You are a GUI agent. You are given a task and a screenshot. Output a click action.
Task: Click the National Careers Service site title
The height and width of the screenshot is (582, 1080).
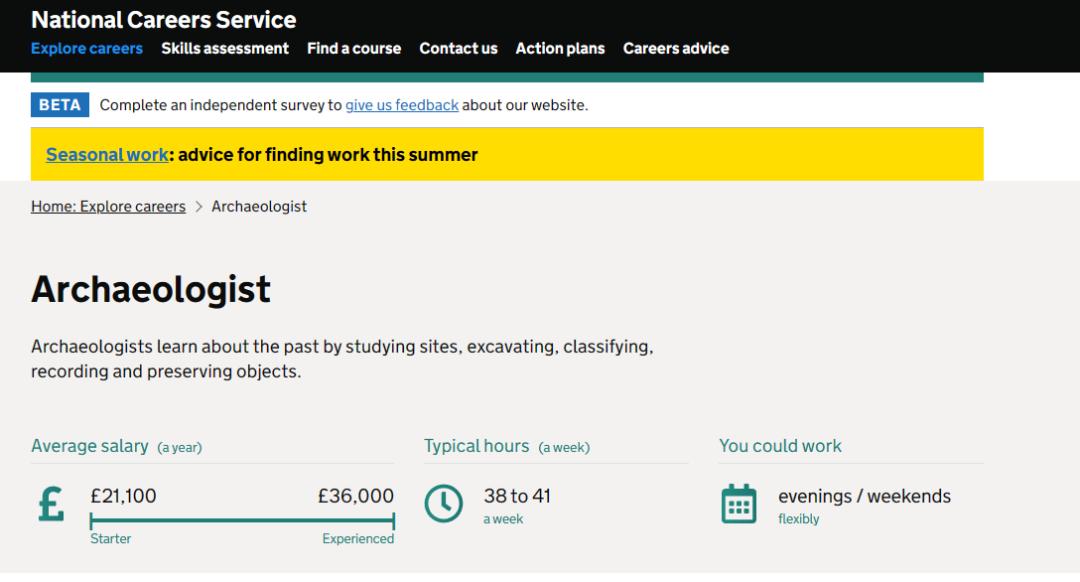(x=164, y=19)
